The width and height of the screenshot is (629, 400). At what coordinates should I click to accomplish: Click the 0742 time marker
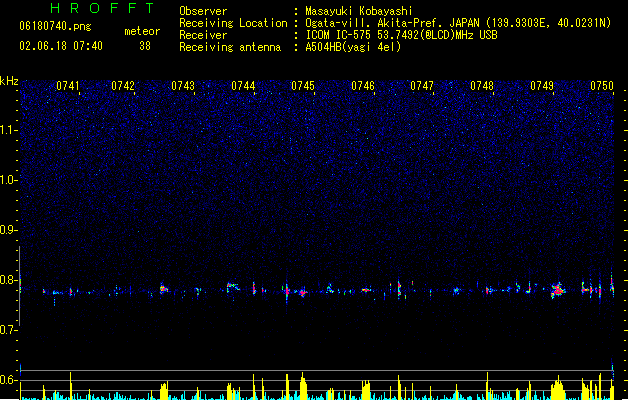point(123,85)
